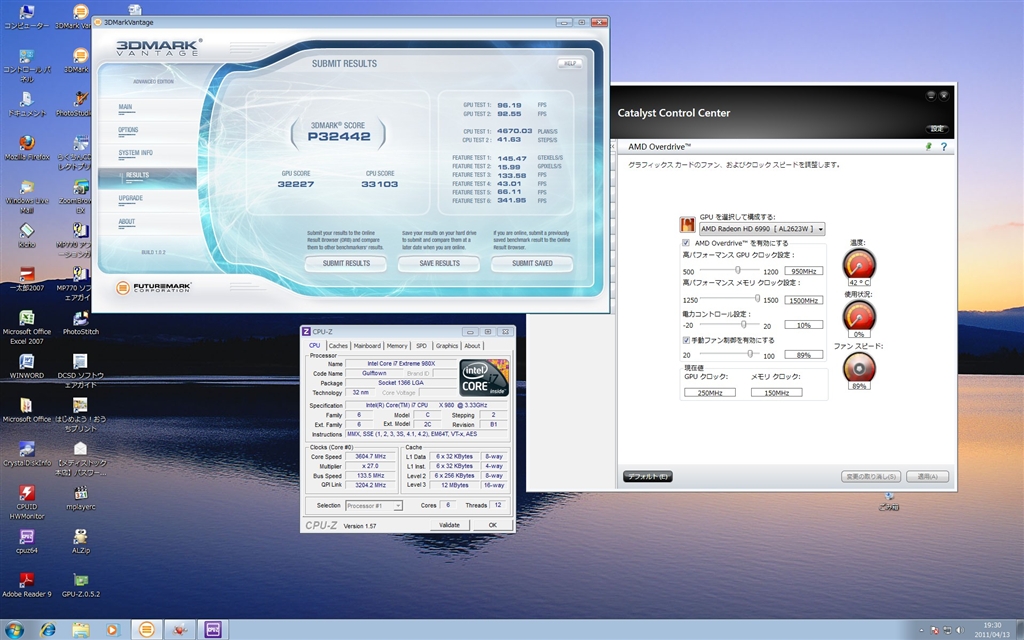The height and width of the screenshot is (640, 1024).
Task: Open the Mozilla Firefox desktop icon
Action: click(x=27, y=143)
